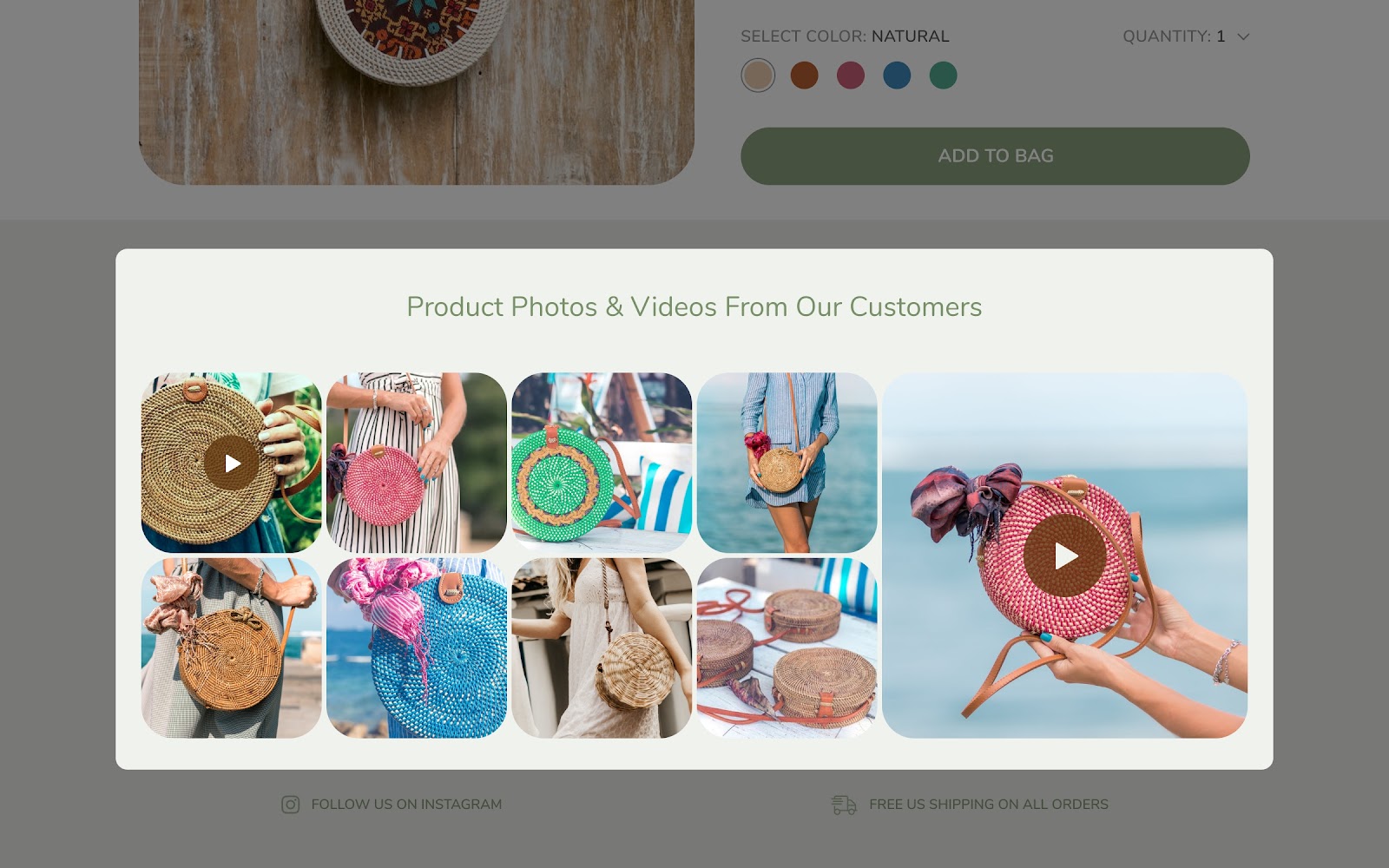Pick the pink color swatch
Viewport: 1389px width, 868px height.
tap(851, 76)
